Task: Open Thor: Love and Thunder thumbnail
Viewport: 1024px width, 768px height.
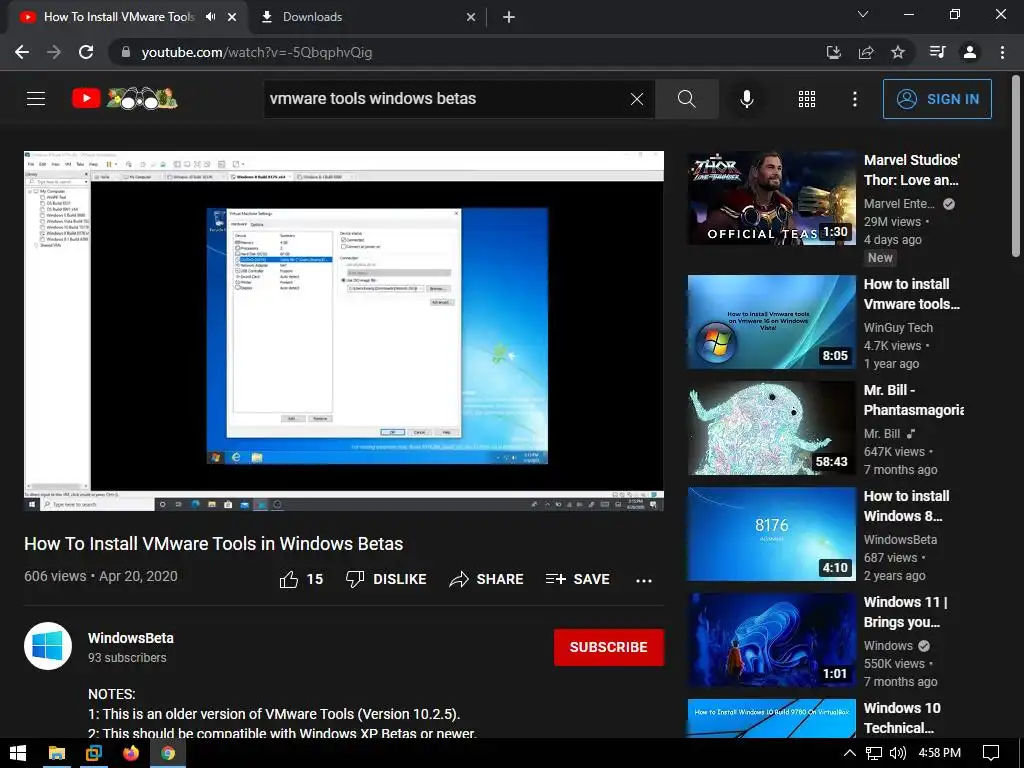Action: [771, 198]
